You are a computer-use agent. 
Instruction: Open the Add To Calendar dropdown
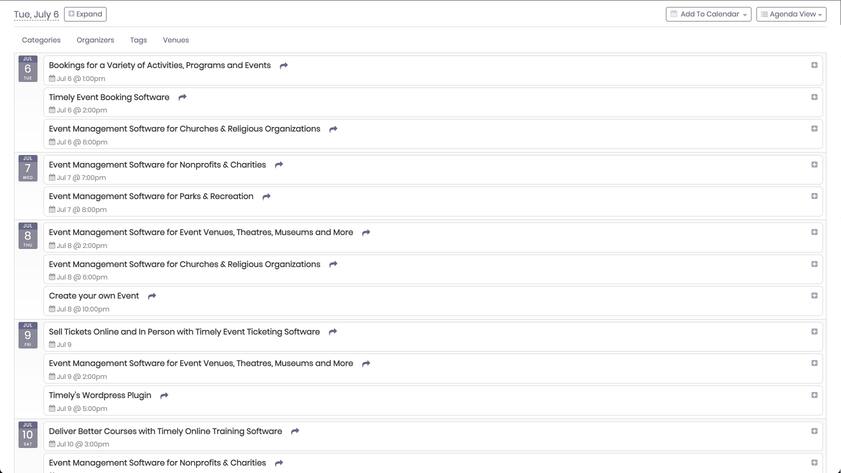(x=709, y=14)
